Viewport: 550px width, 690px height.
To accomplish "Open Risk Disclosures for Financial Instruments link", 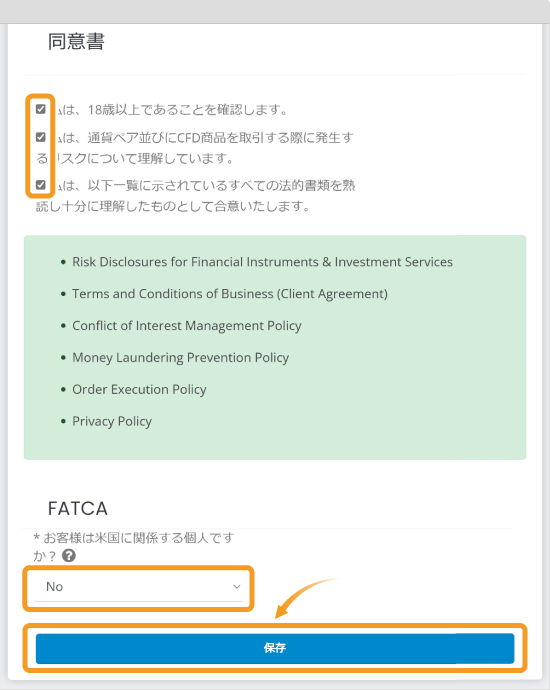I will (262, 262).
